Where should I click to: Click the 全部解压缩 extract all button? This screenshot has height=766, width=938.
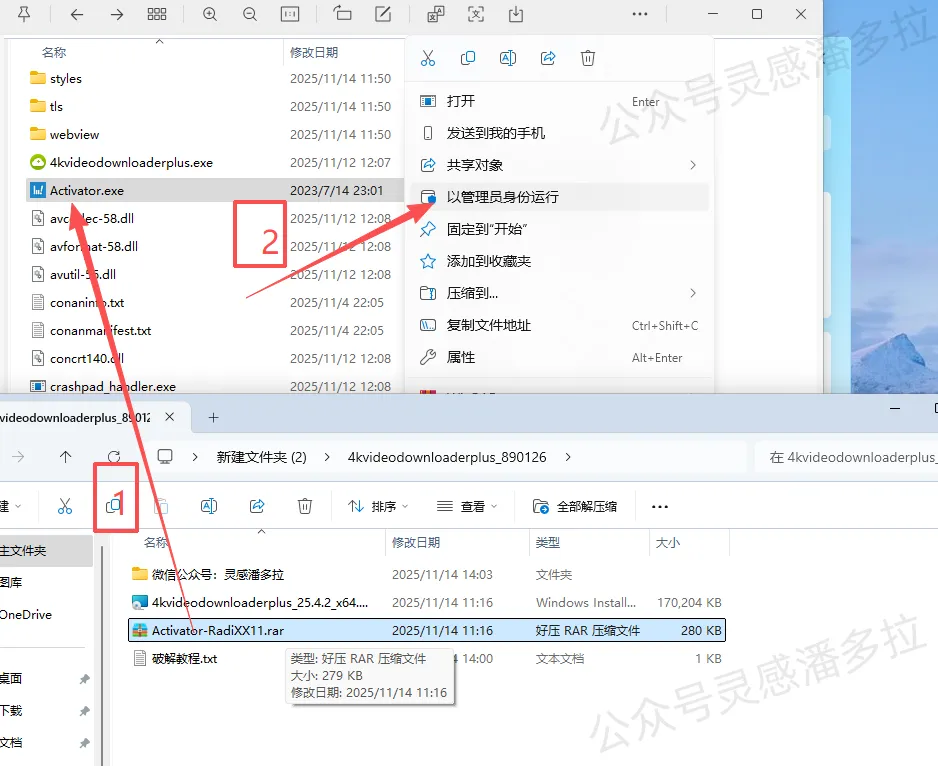pos(575,506)
